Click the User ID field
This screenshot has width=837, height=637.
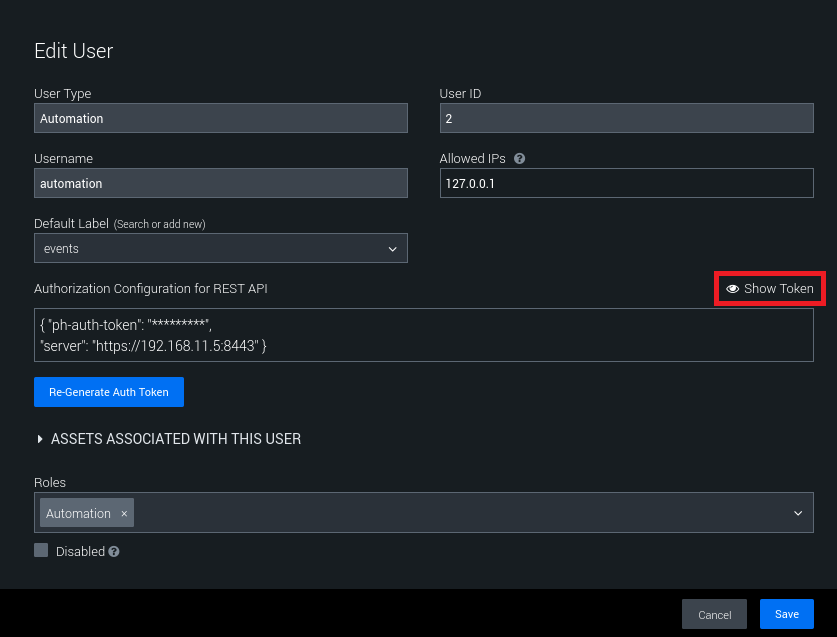coord(626,118)
